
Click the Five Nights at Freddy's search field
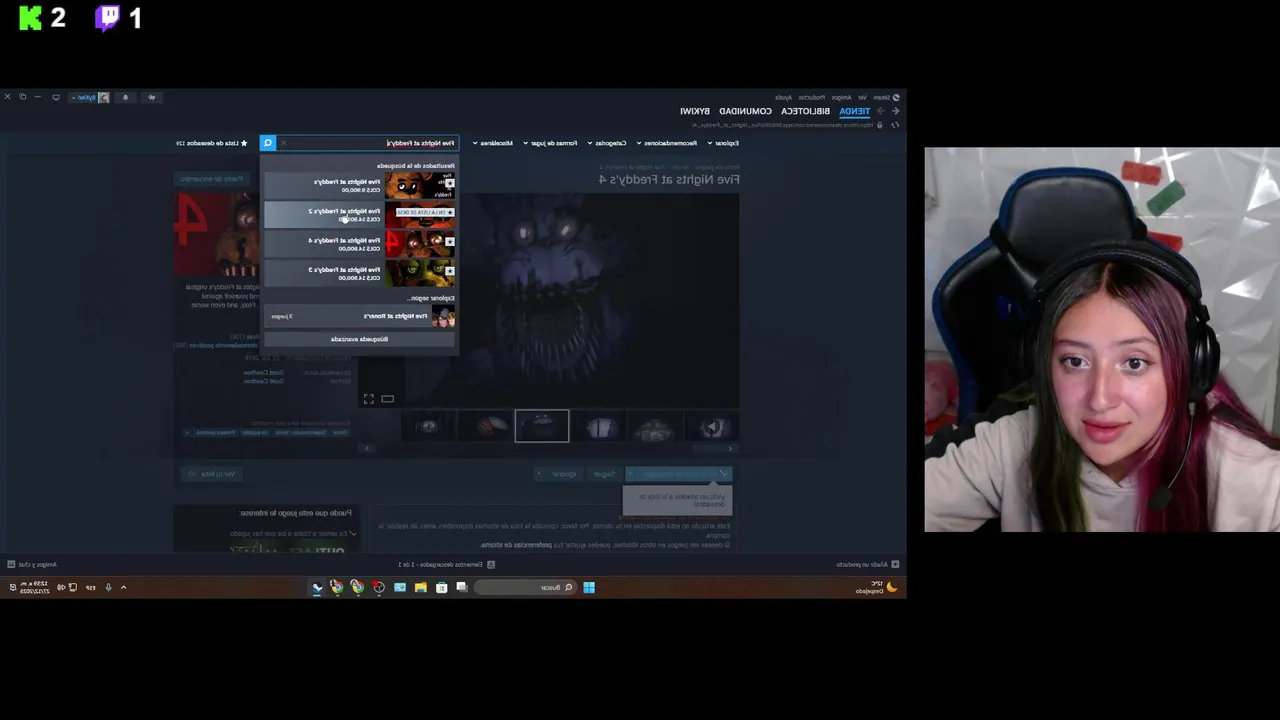[x=368, y=143]
